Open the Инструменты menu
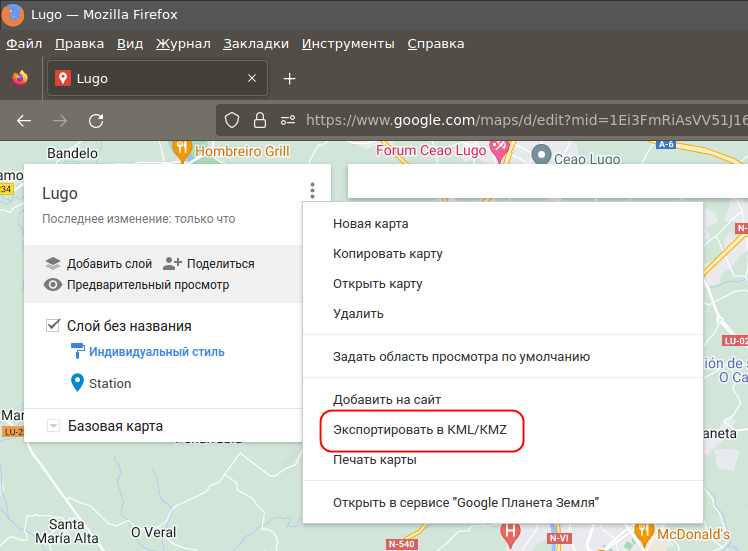The height and width of the screenshot is (551, 748). coord(348,44)
